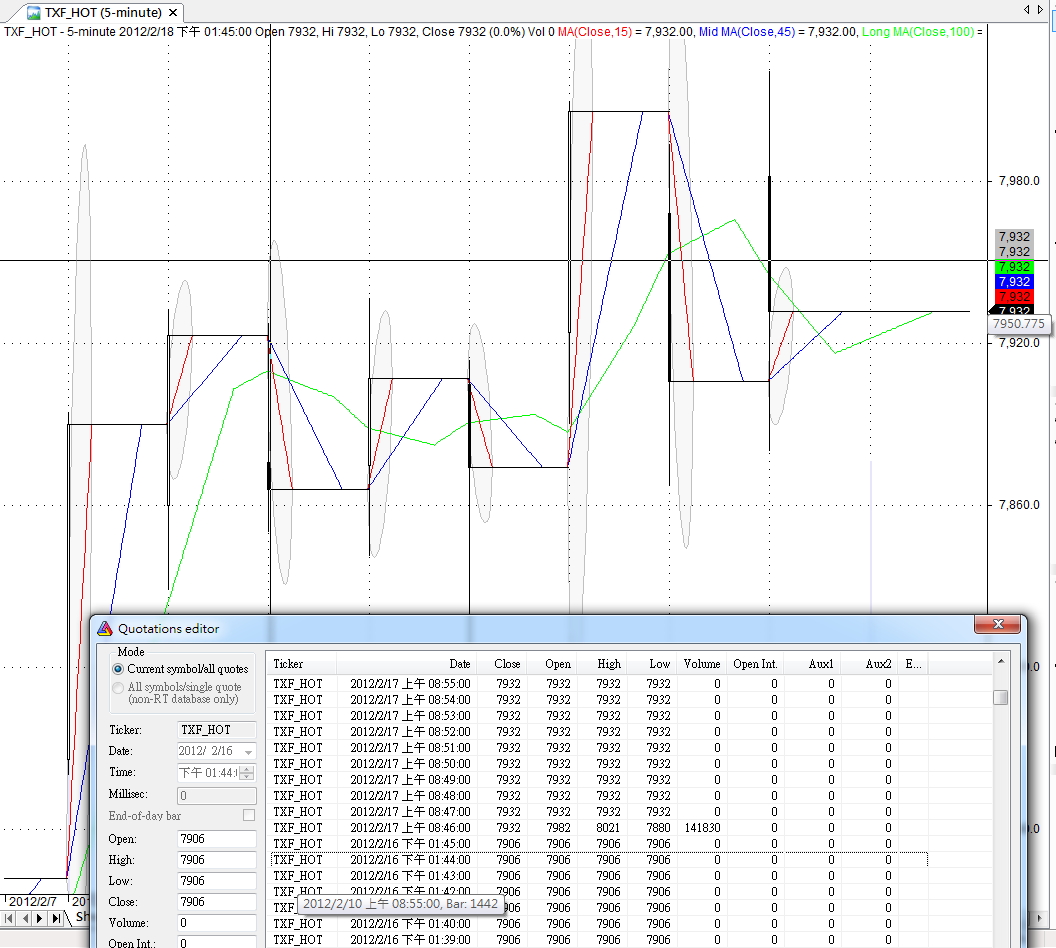Viewport: 1056px width, 948px height.
Task: Click the High price input field
Action: coord(216,860)
